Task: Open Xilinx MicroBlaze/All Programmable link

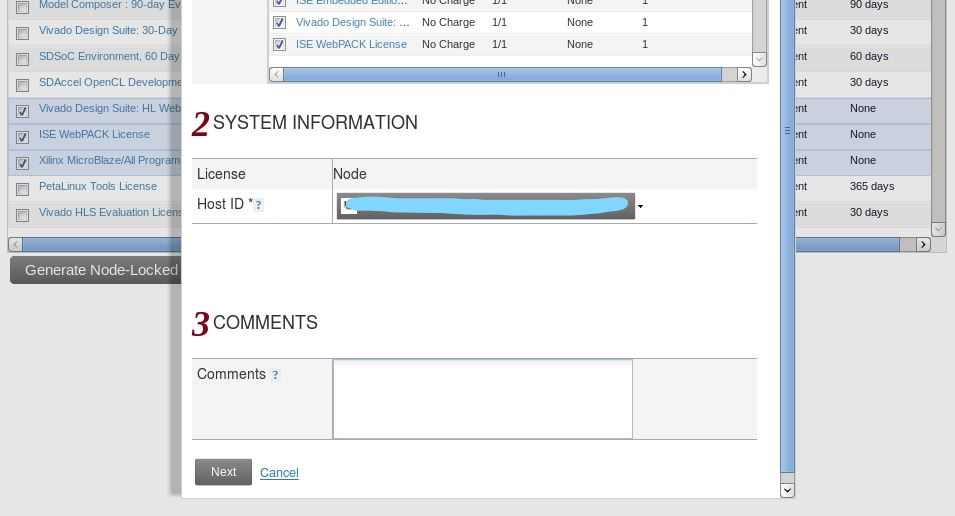Action: tap(110, 160)
